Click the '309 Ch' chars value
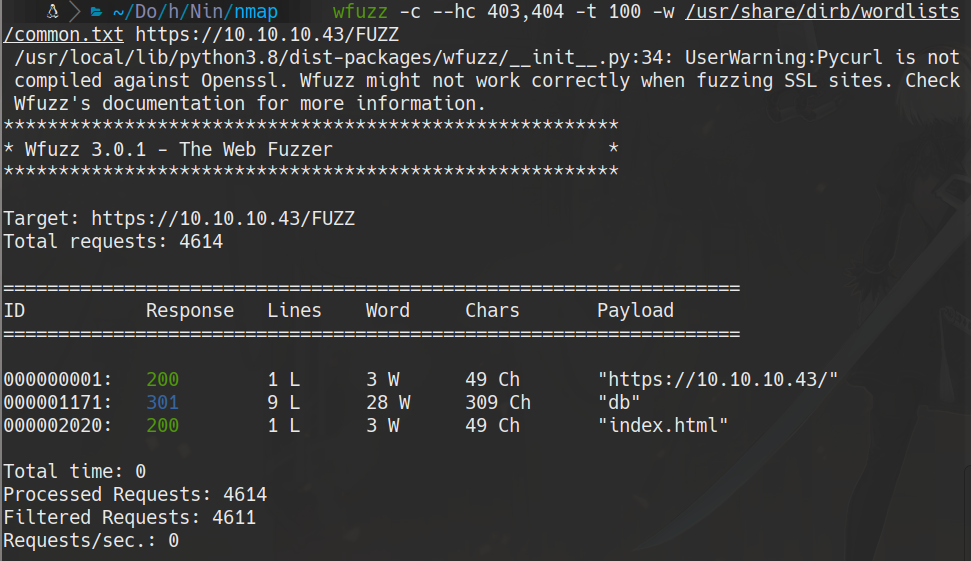This screenshot has width=971, height=561. (498, 402)
